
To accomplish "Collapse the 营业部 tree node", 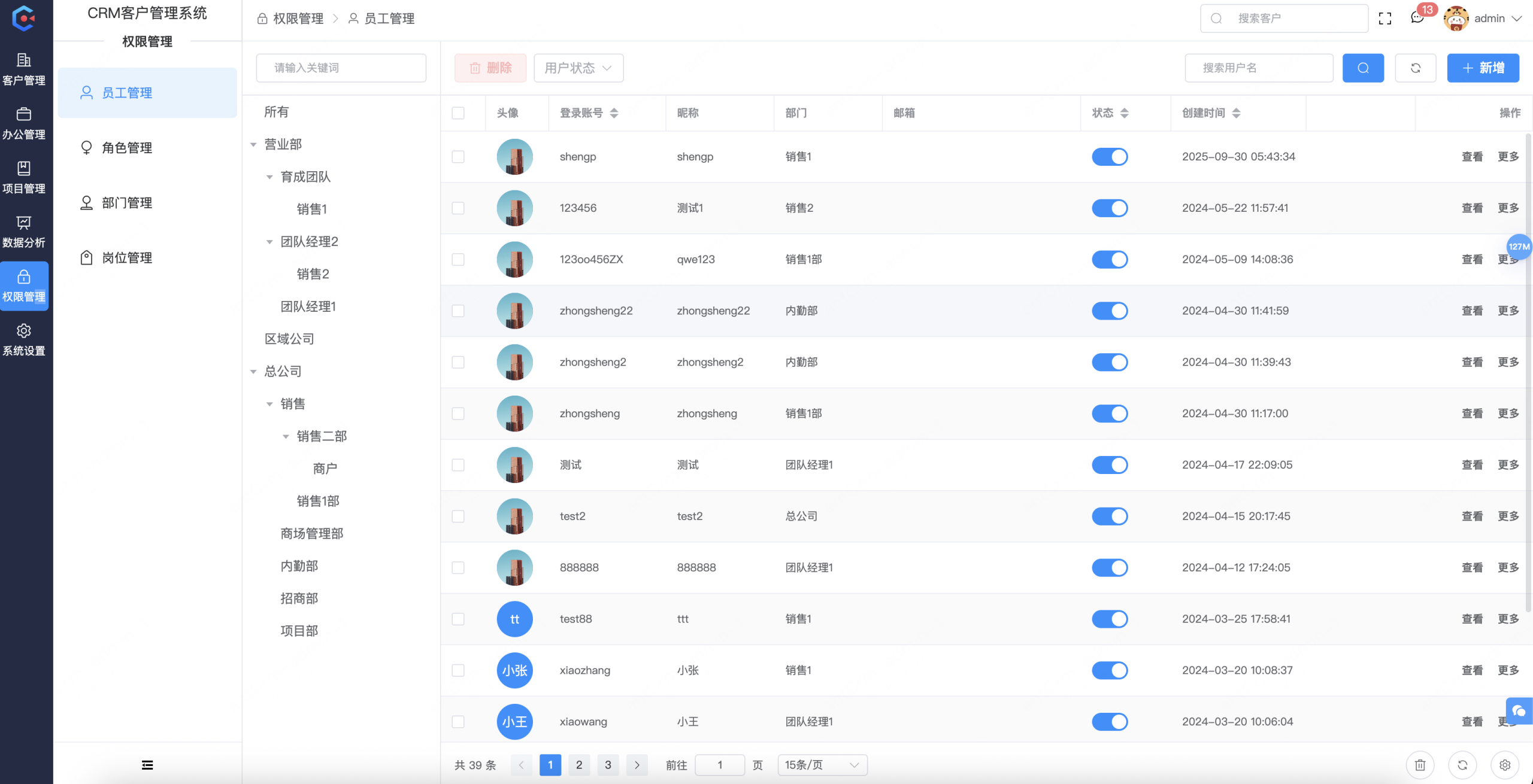I will click(254, 144).
